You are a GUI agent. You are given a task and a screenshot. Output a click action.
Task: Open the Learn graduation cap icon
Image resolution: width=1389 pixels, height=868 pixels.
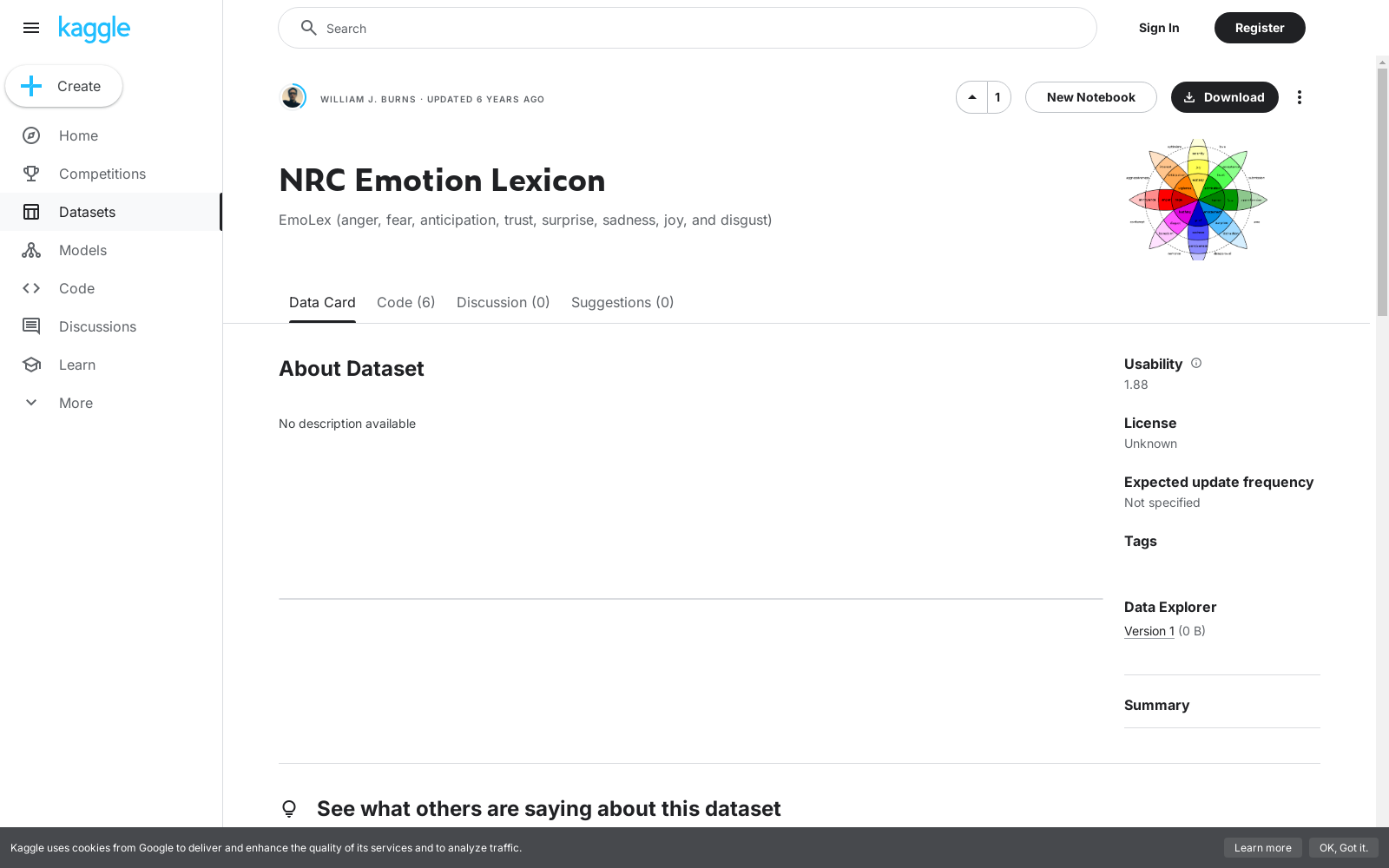click(31, 365)
